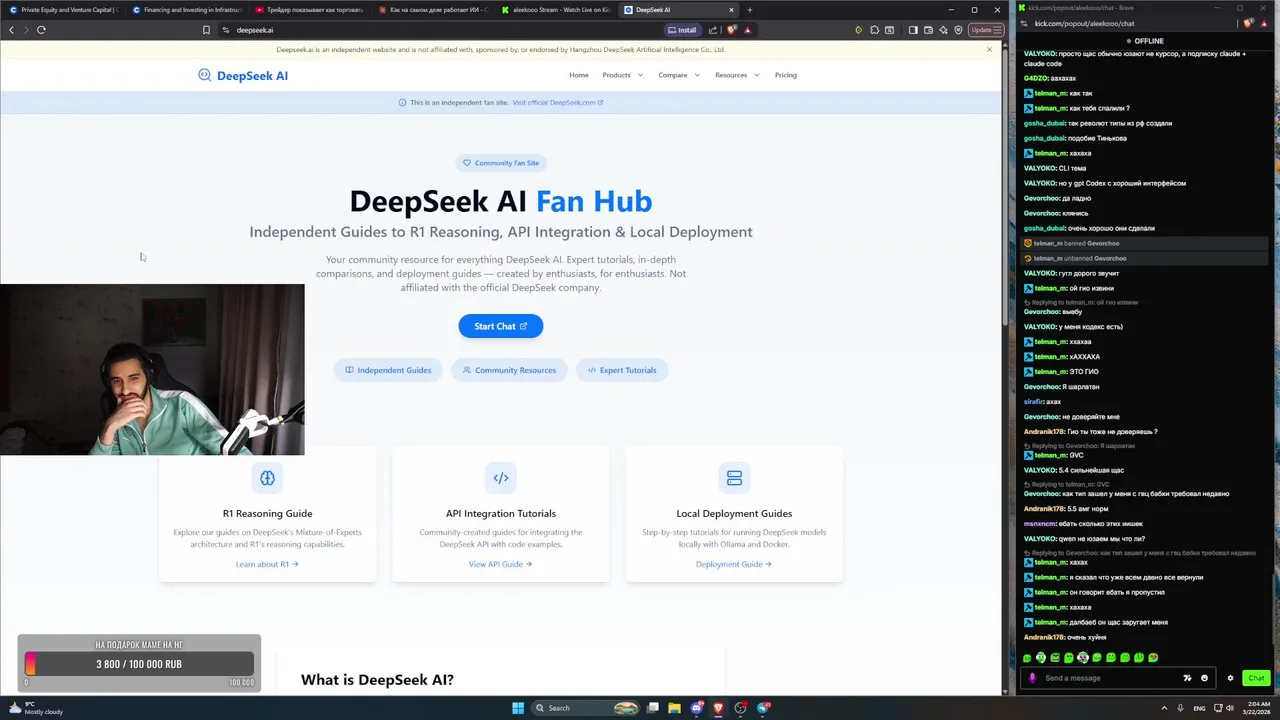Open chat settings gear icon

(x=1231, y=678)
